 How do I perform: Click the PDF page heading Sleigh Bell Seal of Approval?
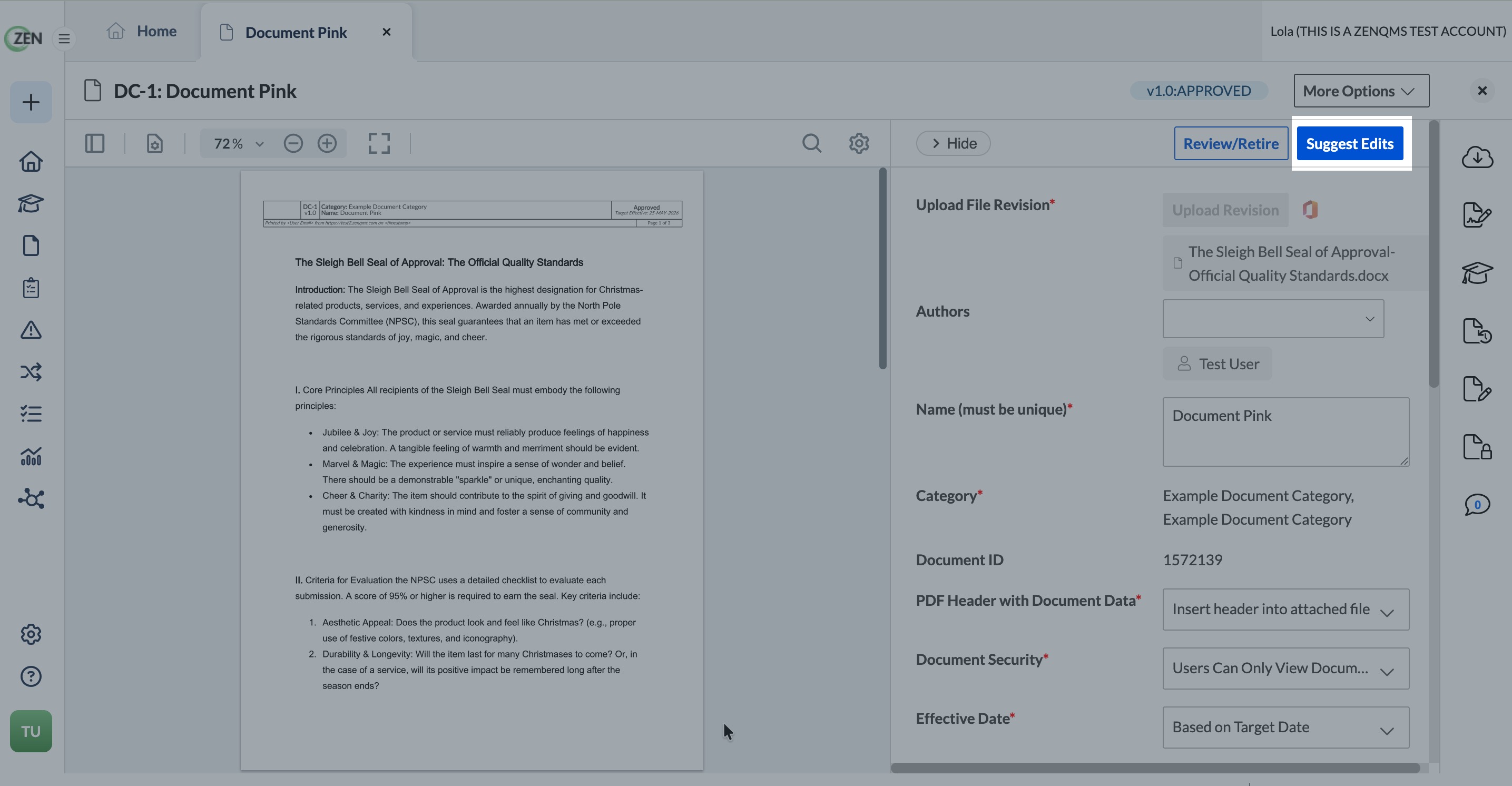[x=439, y=262]
